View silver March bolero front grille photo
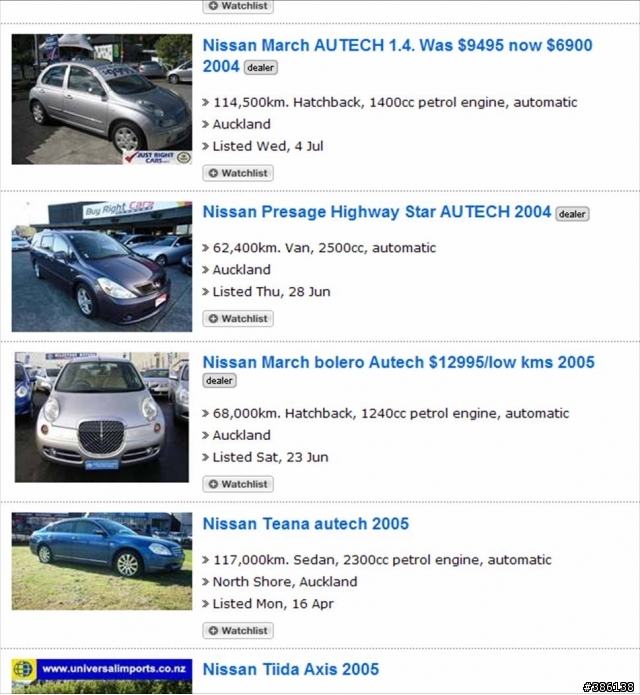The width and height of the screenshot is (640, 695). (102, 417)
